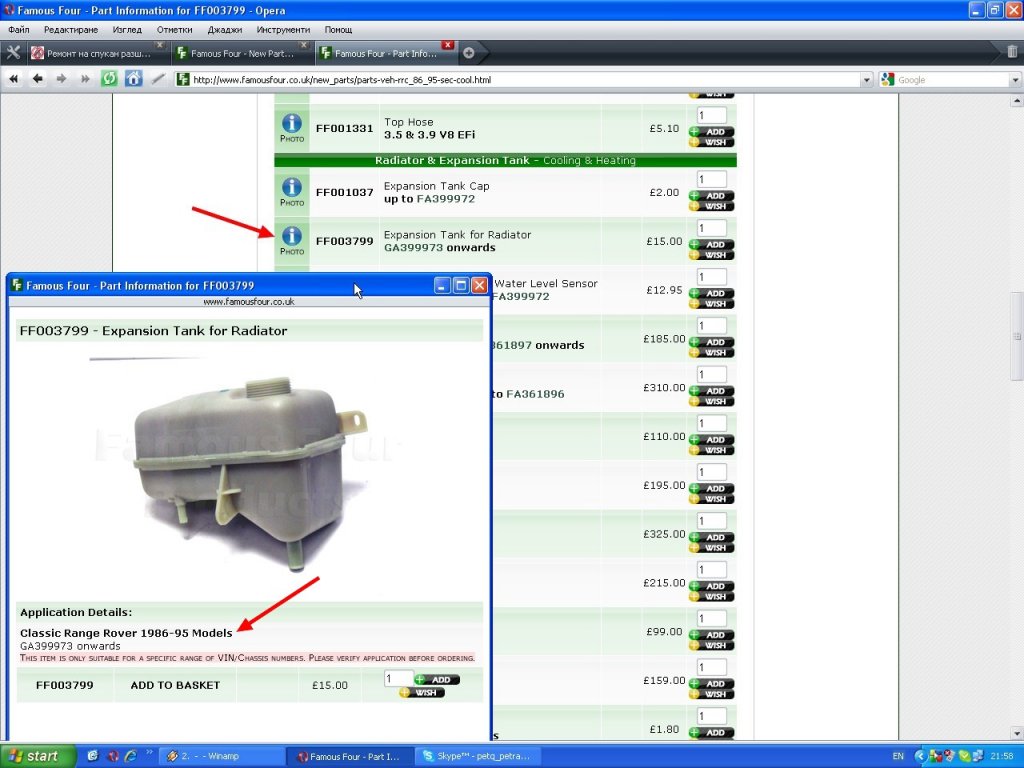
Task: Open Photo info for FF003799 Expansion Tank
Action: pos(292,241)
